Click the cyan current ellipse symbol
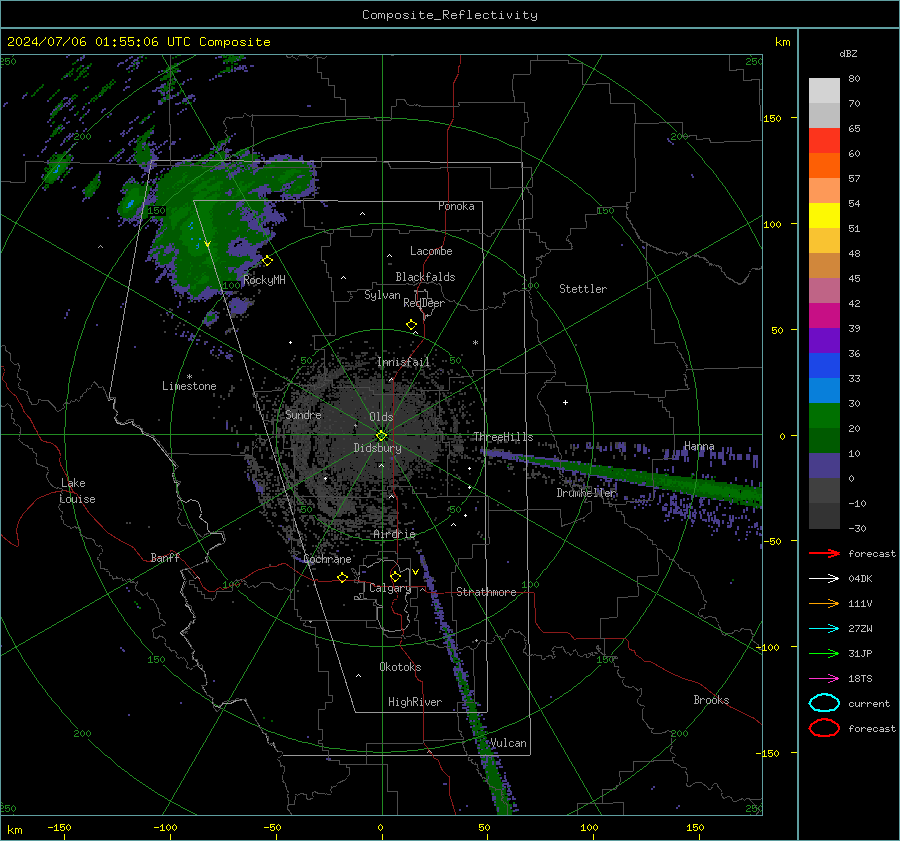 pos(824,703)
